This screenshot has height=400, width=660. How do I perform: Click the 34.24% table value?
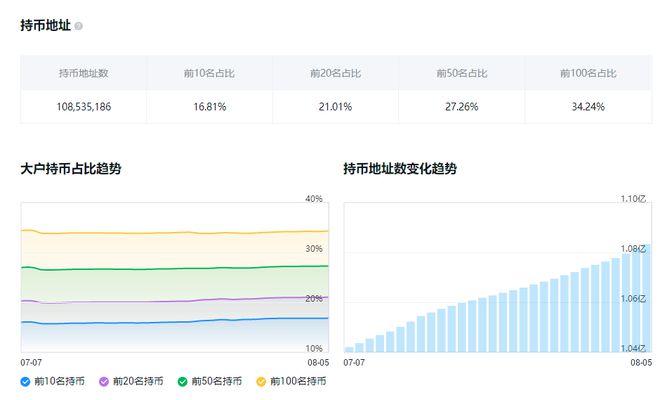[588, 107]
